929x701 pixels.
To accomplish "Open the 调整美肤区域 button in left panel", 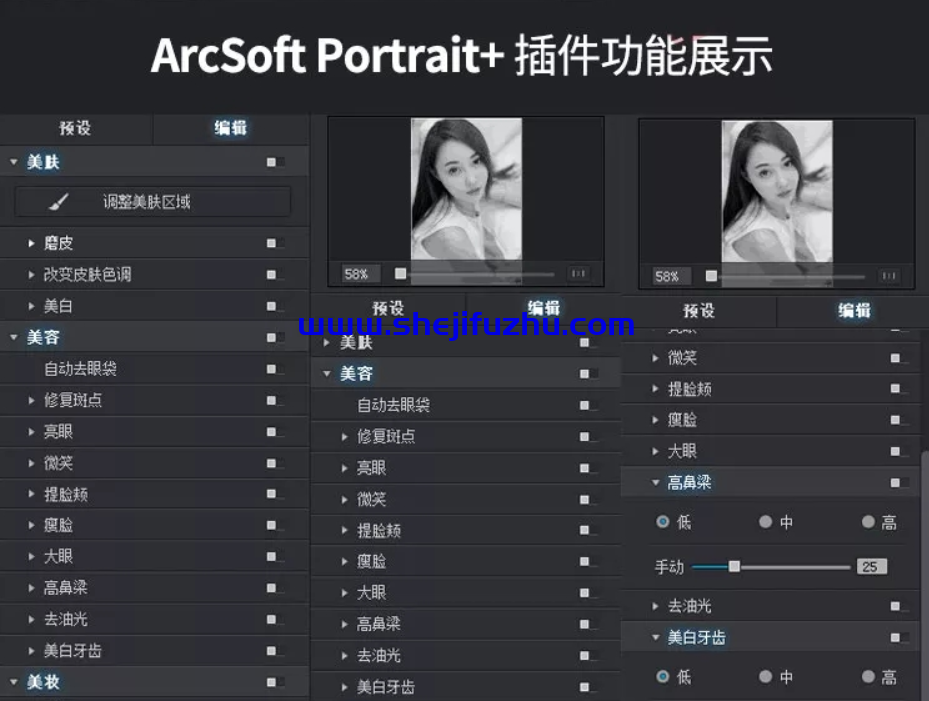I will tap(153, 202).
